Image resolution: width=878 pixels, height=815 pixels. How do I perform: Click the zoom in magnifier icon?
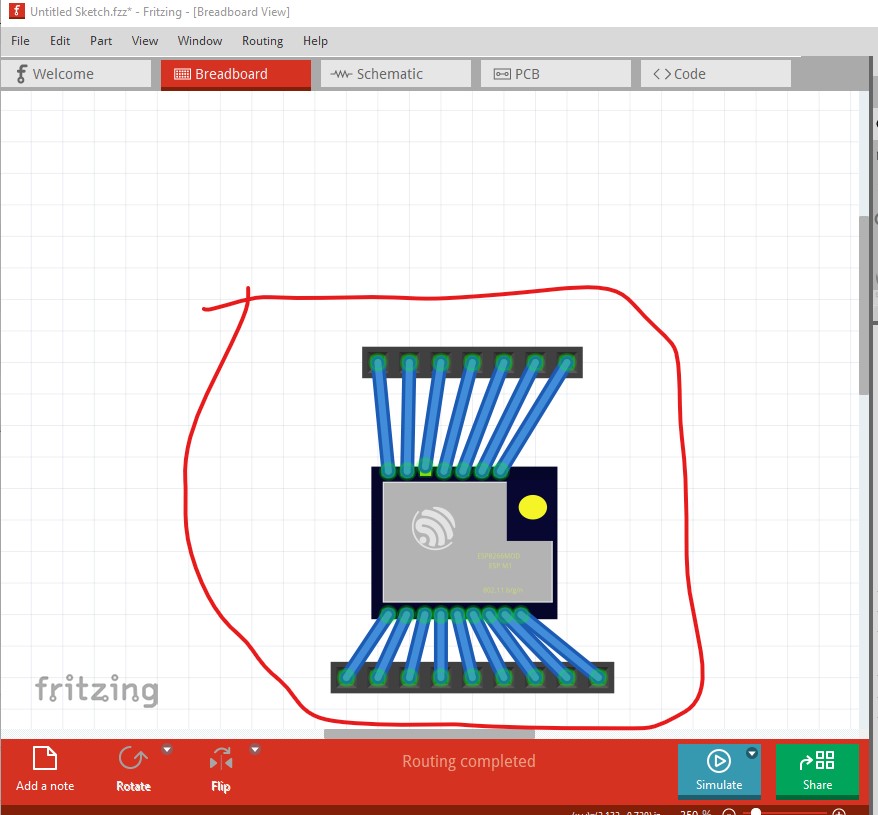[839, 813]
